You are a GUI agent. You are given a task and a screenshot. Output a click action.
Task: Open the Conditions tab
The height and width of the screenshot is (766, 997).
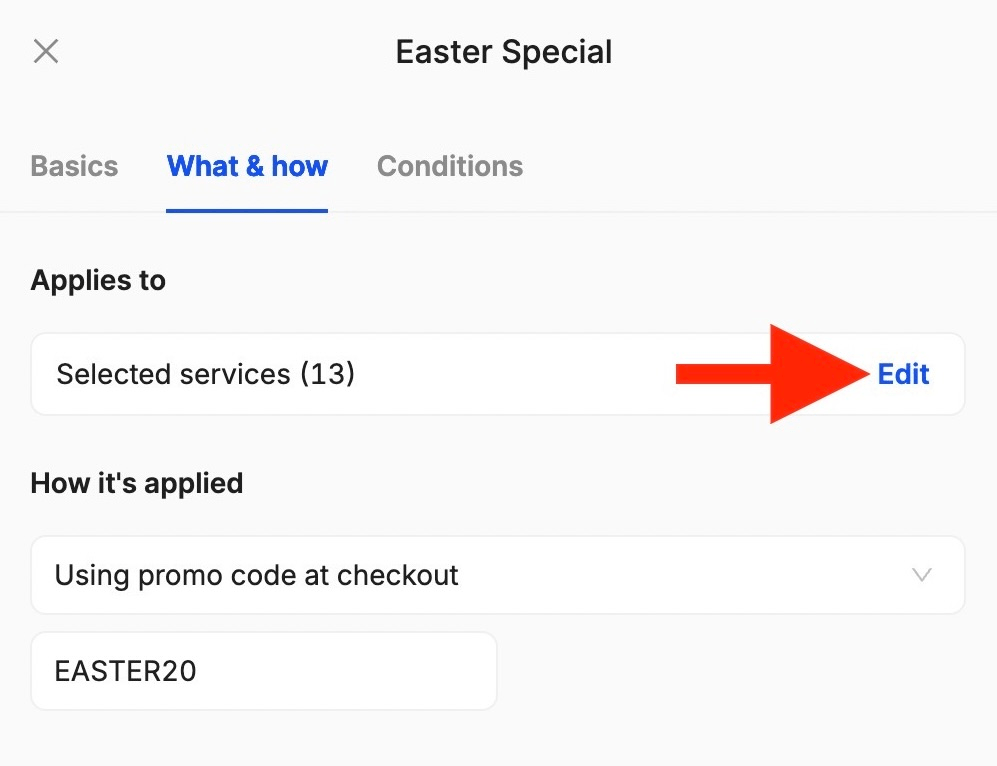(x=449, y=166)
